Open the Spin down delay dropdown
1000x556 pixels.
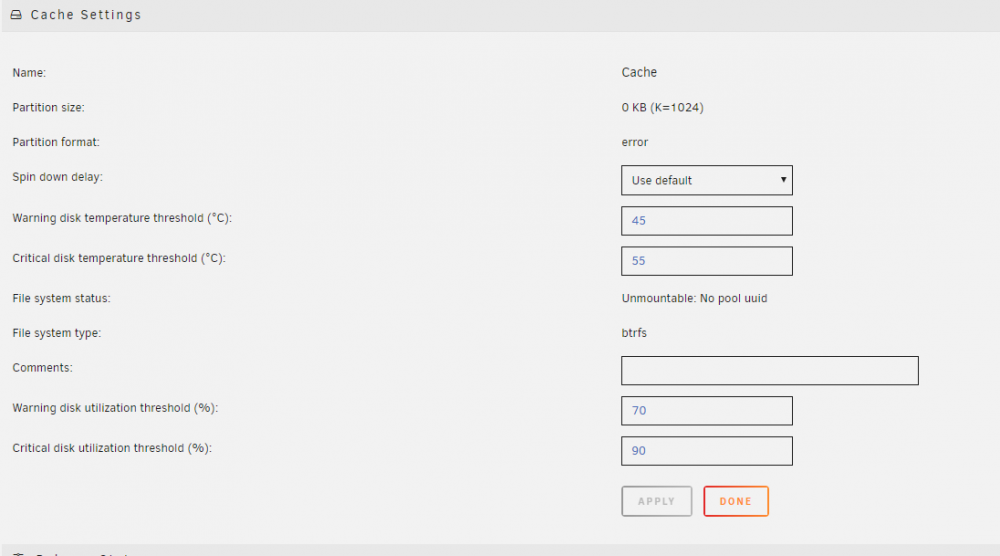point(707,180)
